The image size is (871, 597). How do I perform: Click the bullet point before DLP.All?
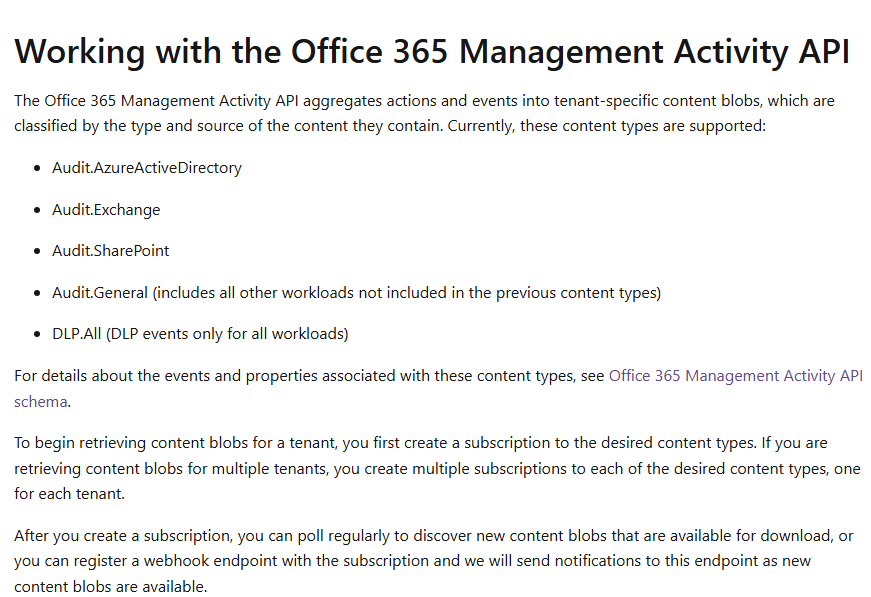pyautogui.click(x=37, y=334)
